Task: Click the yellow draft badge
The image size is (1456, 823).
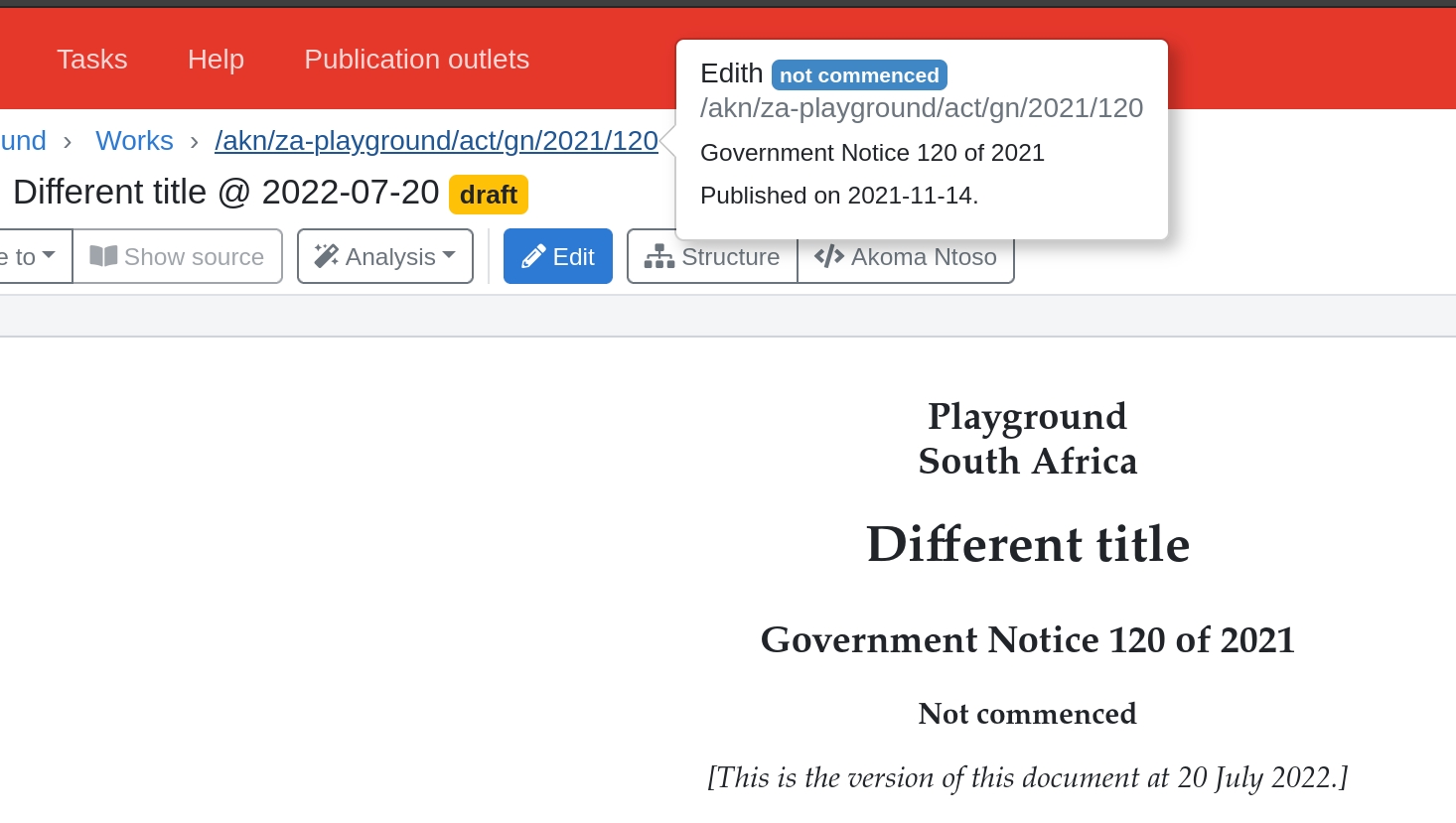Action: [x=488, y=195]
